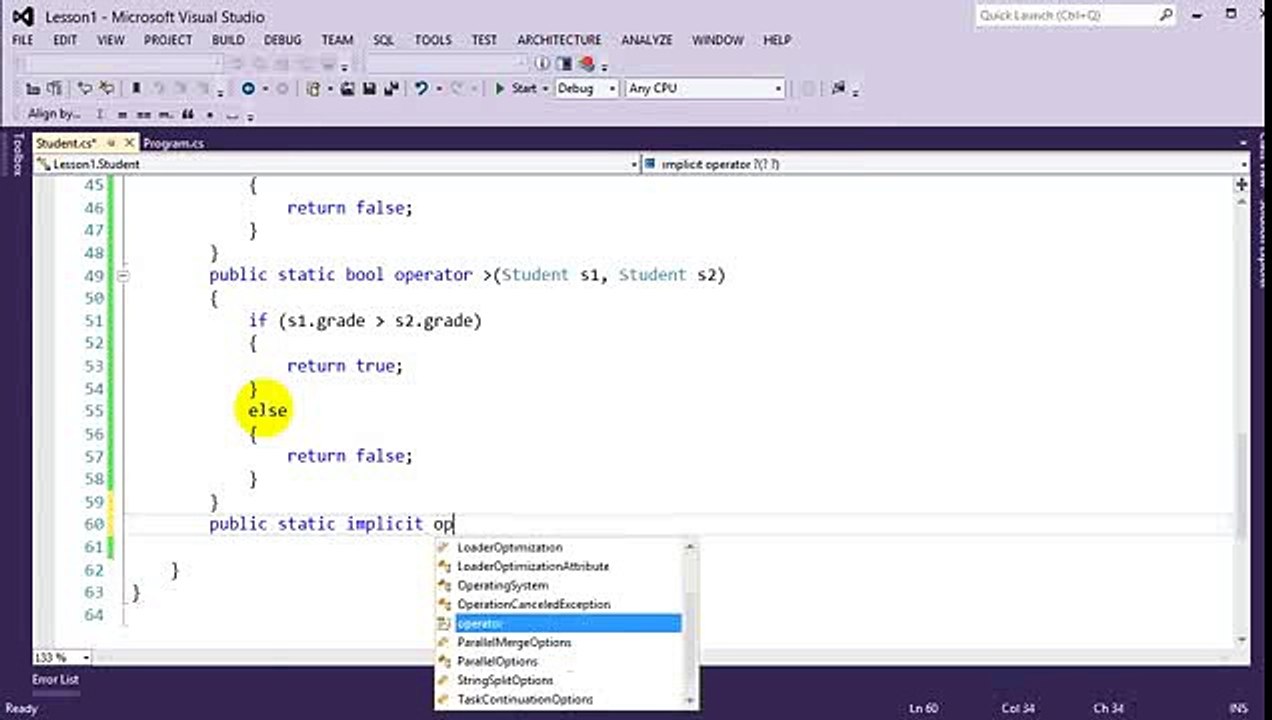1272x720 pixels.
Task: Open the SQL menu
Action: [384, 40]
